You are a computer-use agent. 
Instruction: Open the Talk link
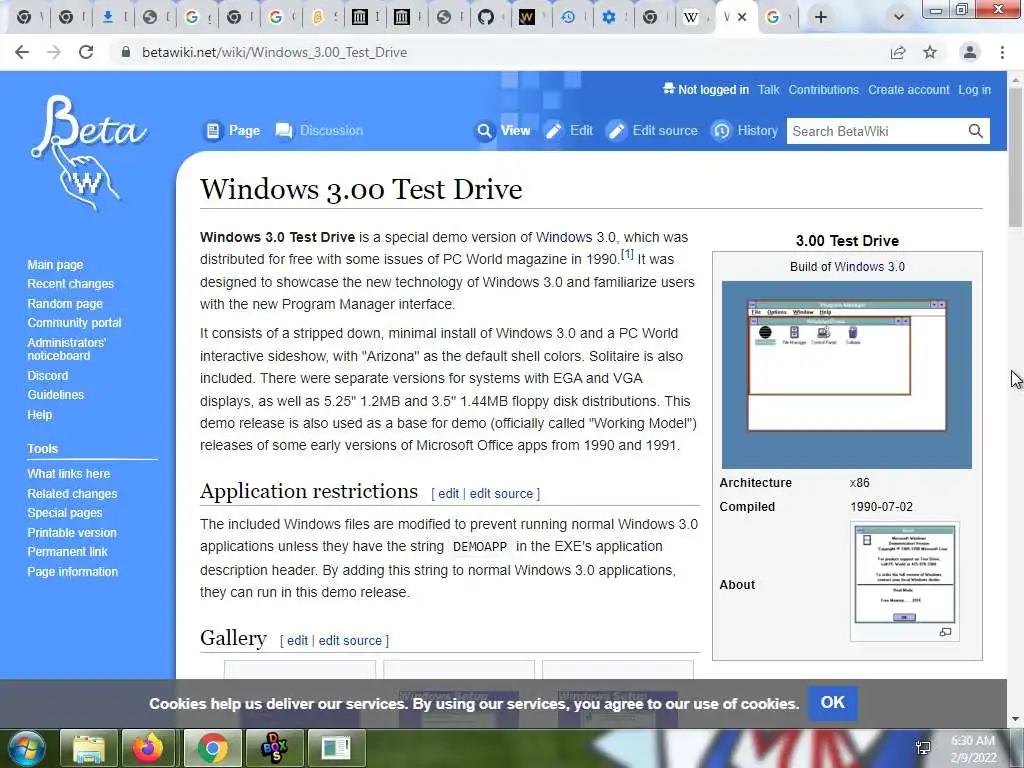(768, 90)
